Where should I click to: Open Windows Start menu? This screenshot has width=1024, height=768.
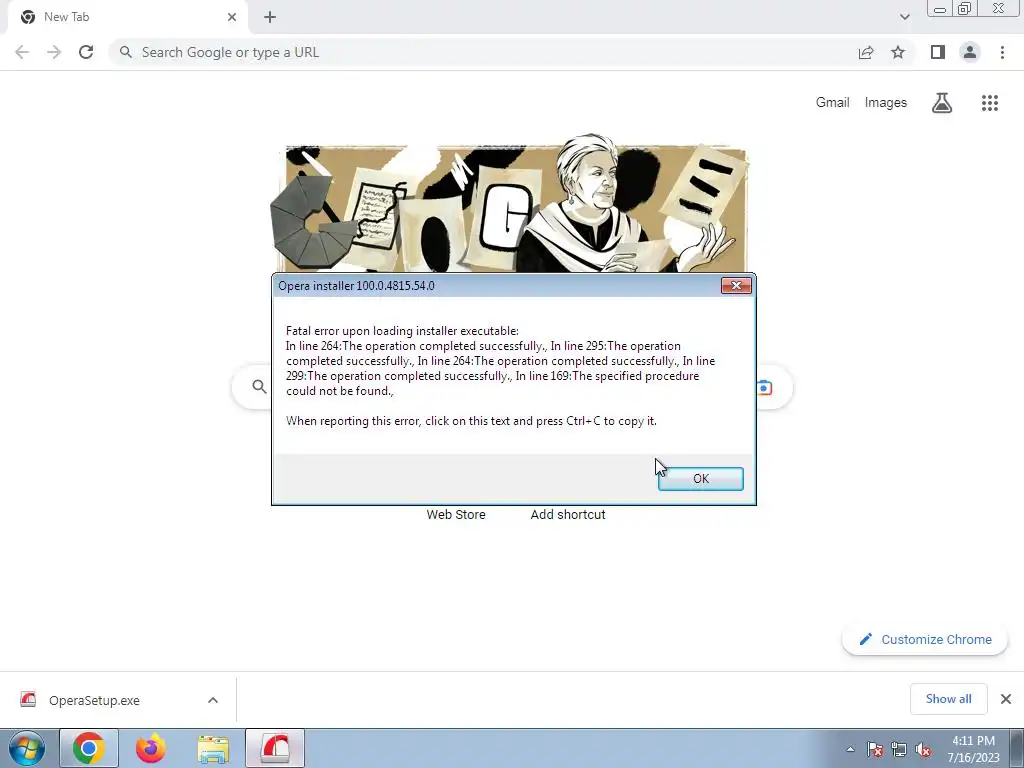pyautogui.click(x=27, y=748)
